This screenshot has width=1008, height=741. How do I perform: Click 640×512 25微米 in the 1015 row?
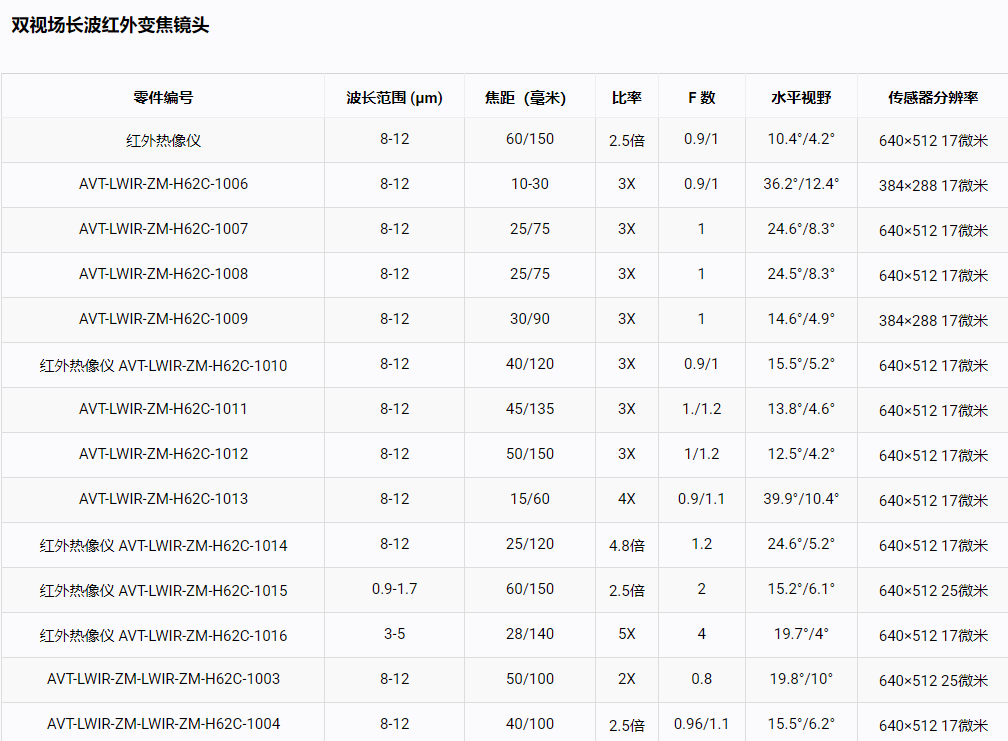[933, 590]
